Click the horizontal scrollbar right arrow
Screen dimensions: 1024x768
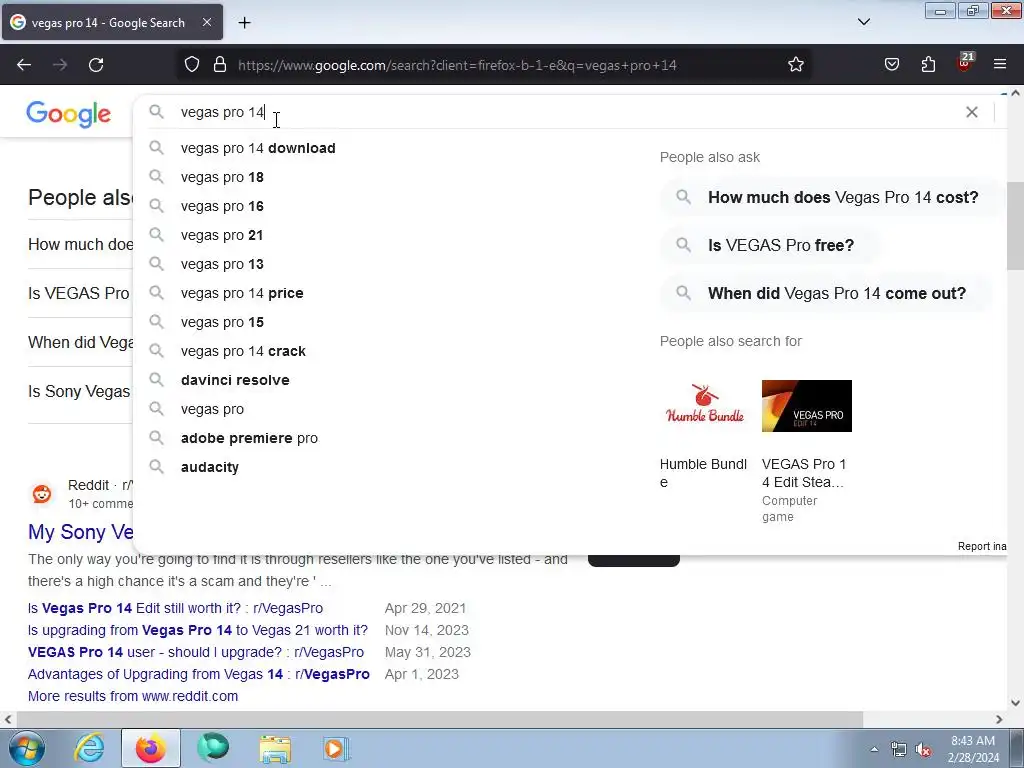point(999,719)
